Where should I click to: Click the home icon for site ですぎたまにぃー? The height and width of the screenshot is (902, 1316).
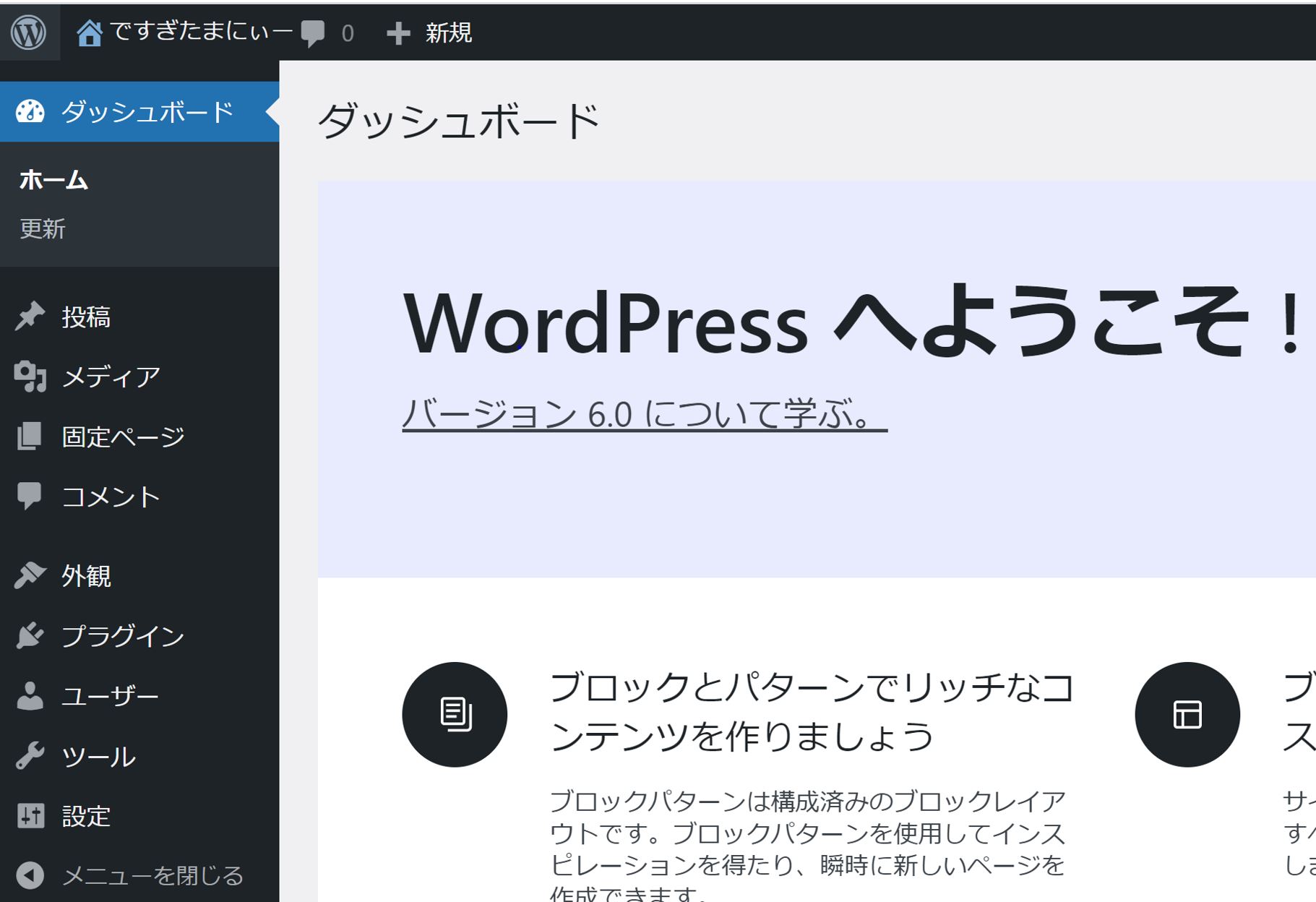coord(90,33)
